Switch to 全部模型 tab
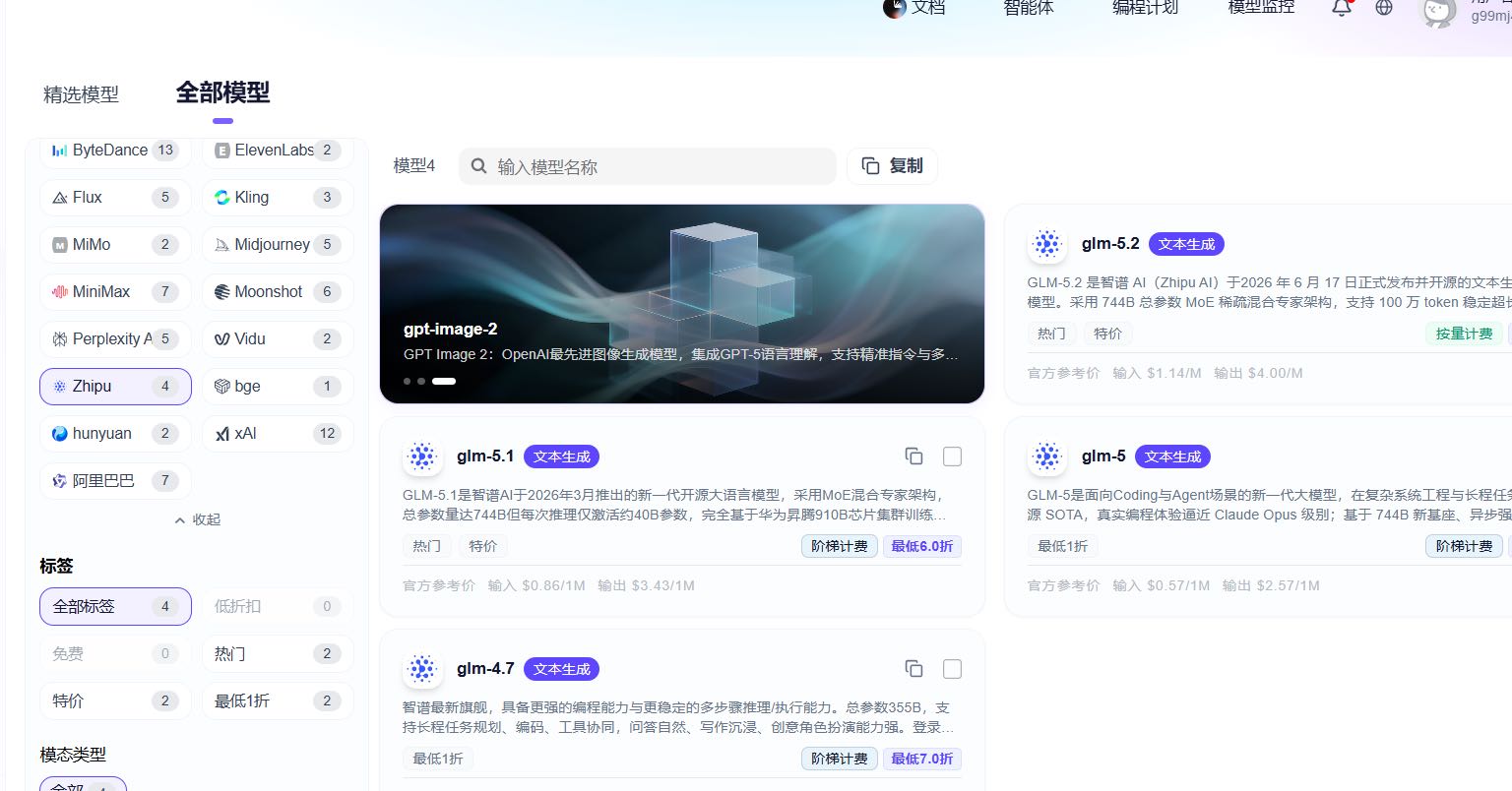The height and width of the screenshot is (791, 1512). 222,92
